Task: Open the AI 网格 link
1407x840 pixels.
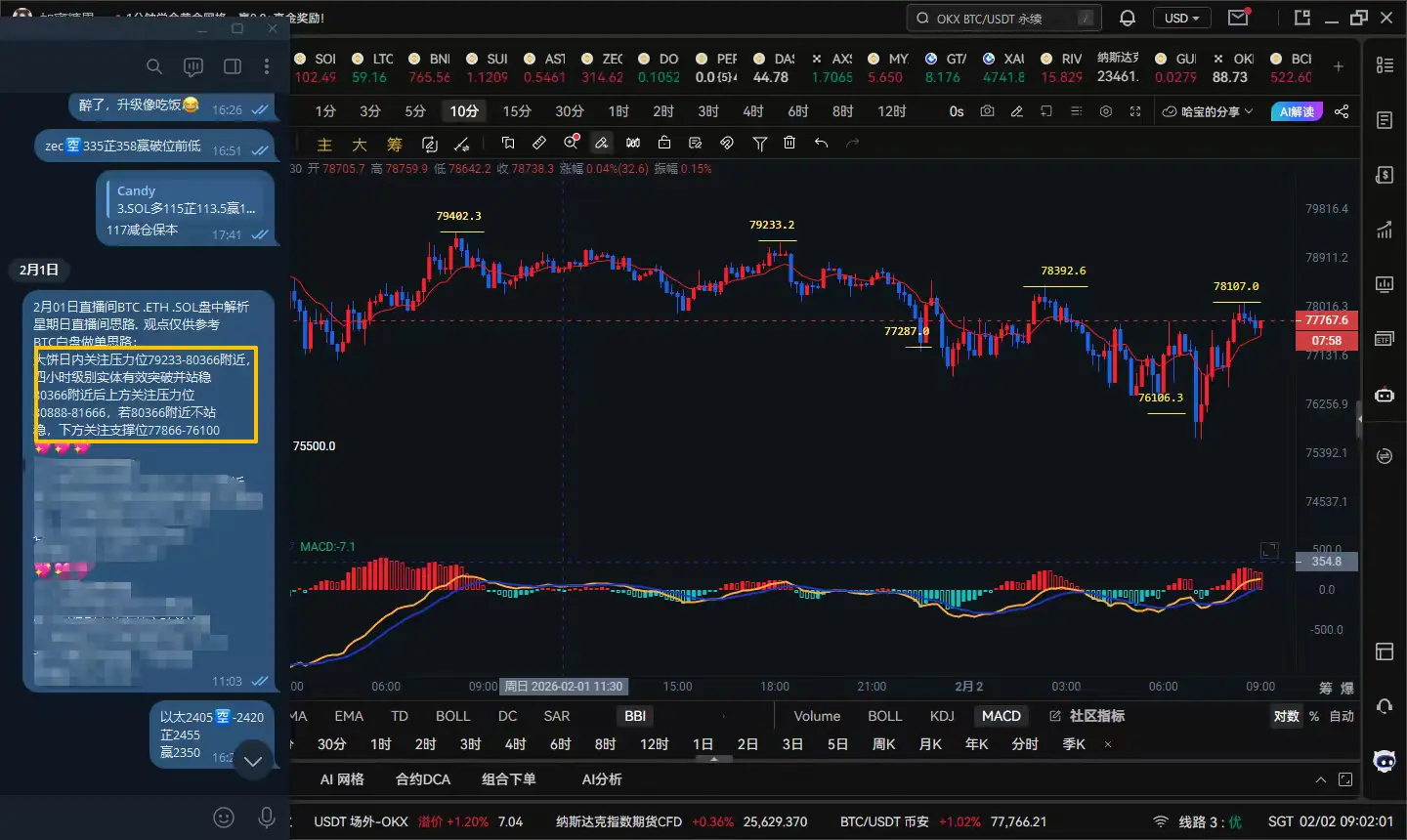Action: [x=342, y=779]
